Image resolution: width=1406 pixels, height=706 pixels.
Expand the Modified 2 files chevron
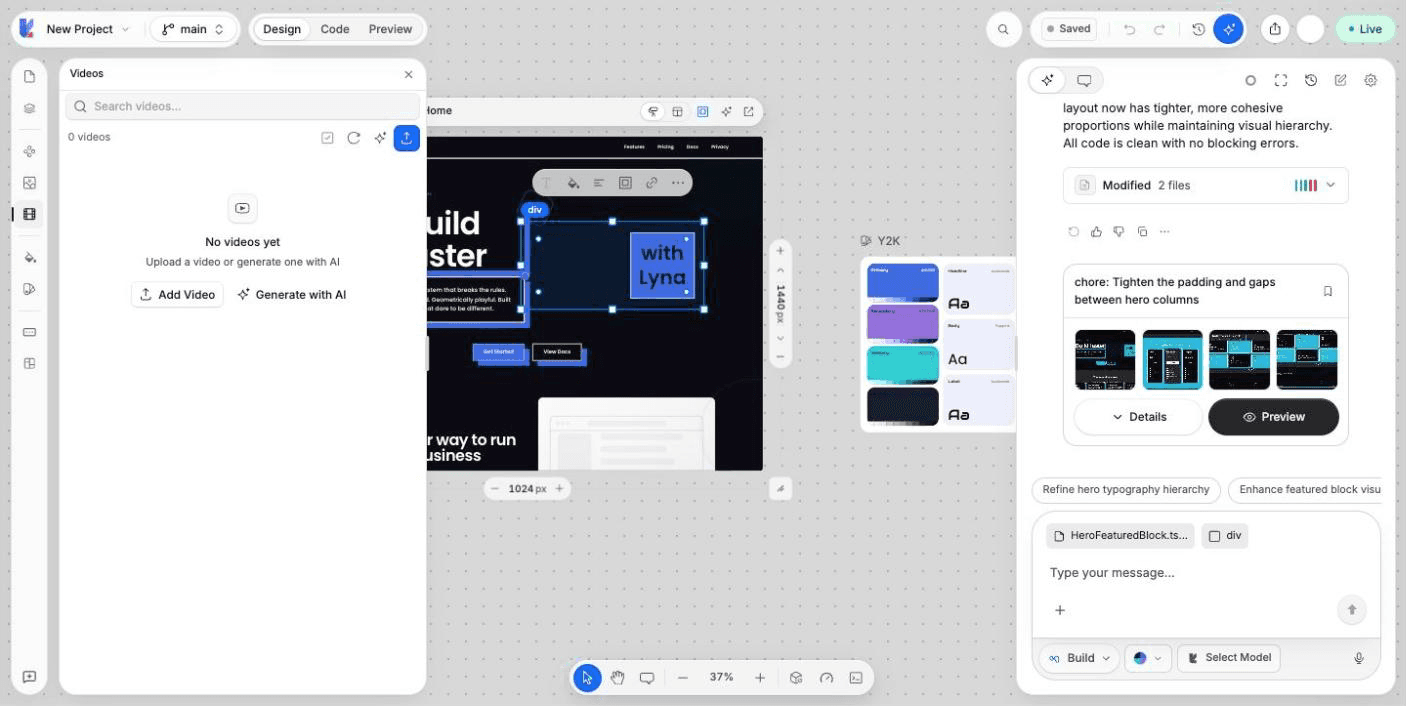coord(1330,185)
